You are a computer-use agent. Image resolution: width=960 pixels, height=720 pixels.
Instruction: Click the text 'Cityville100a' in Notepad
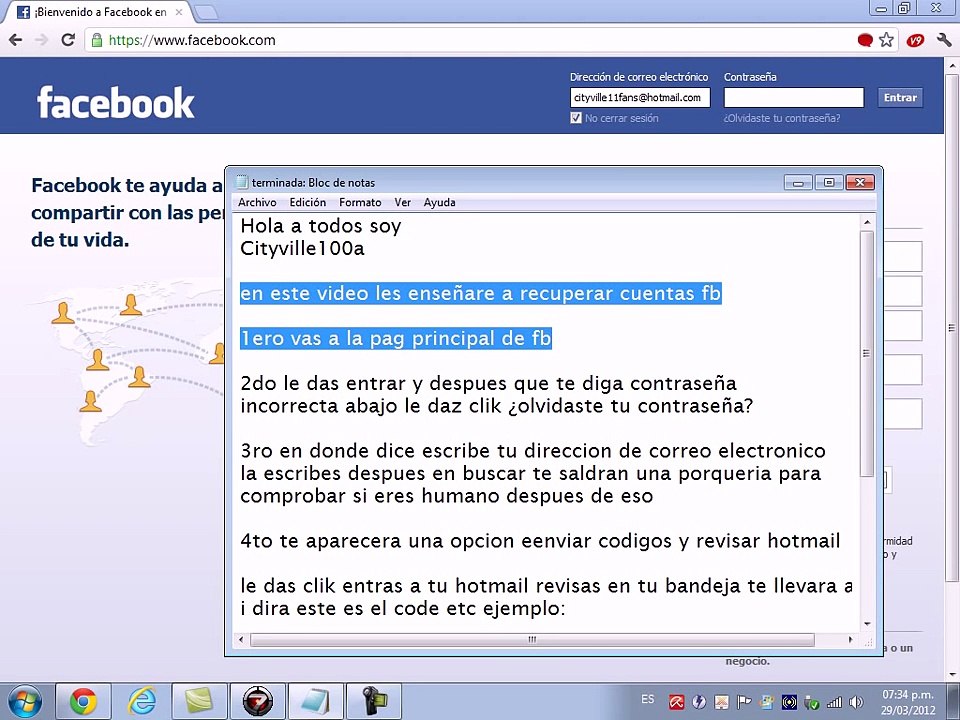coord(302,249)
